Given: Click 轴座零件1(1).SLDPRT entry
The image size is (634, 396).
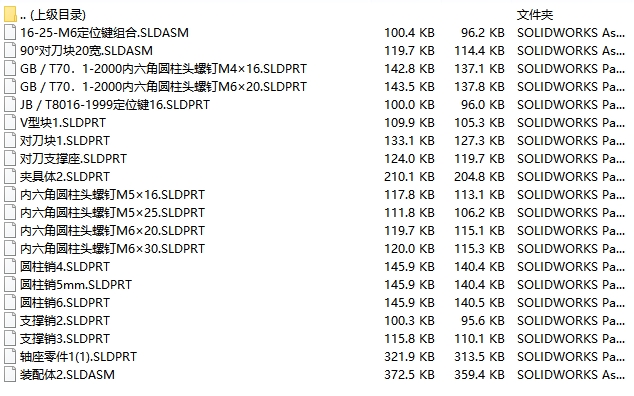Looking at the screenshot, I should pyautogui.click(x=78, y=357).
